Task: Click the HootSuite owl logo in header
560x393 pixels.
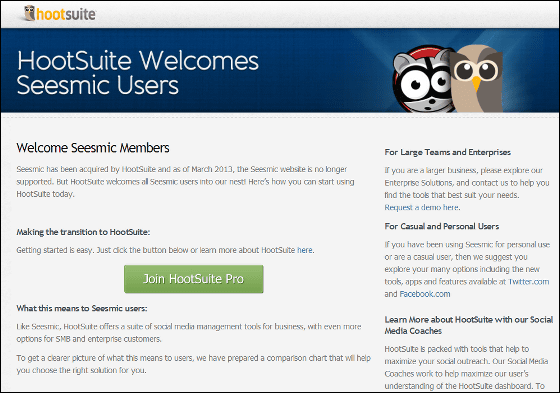Action: pyautogui.click(x=59, y=14)
